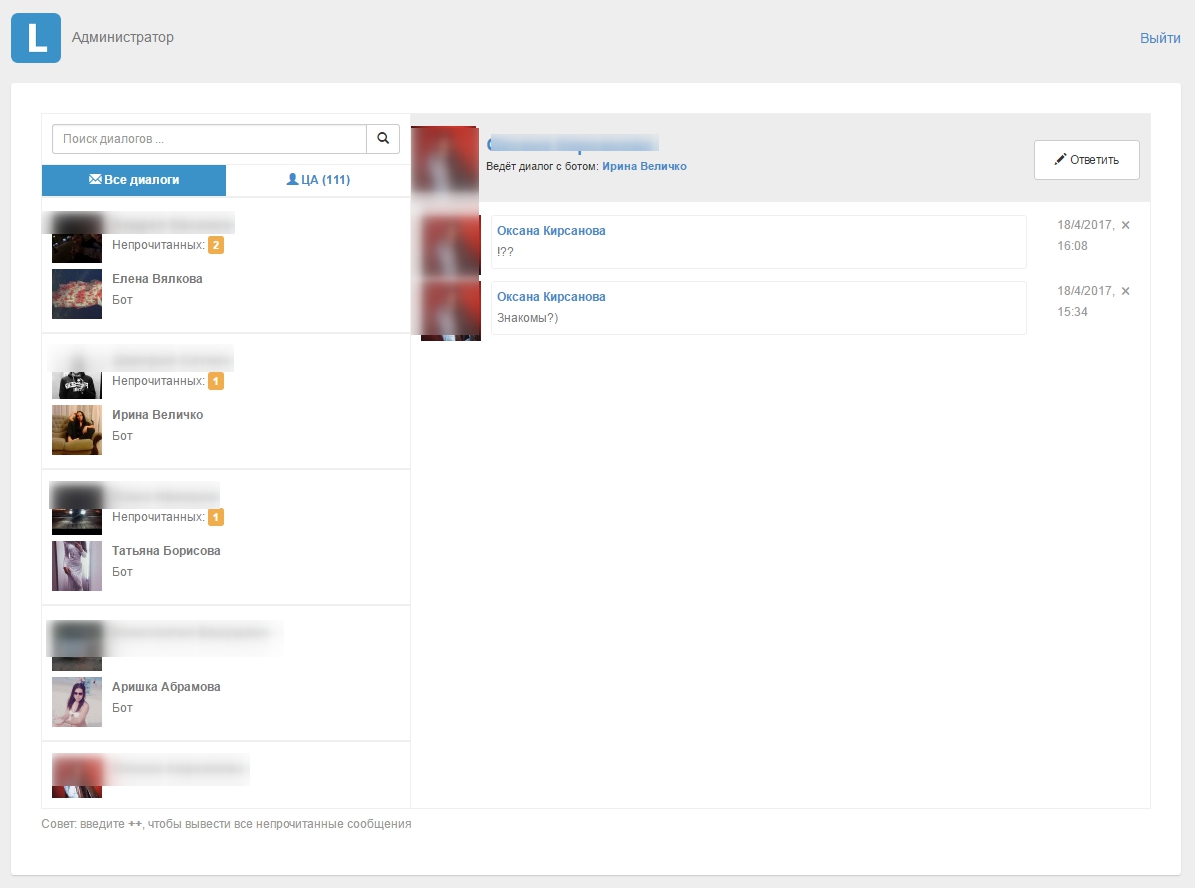Select the Аришка Абрамова dialog entry
Screen dimensions: 1195x888
[x=166, y=687]
